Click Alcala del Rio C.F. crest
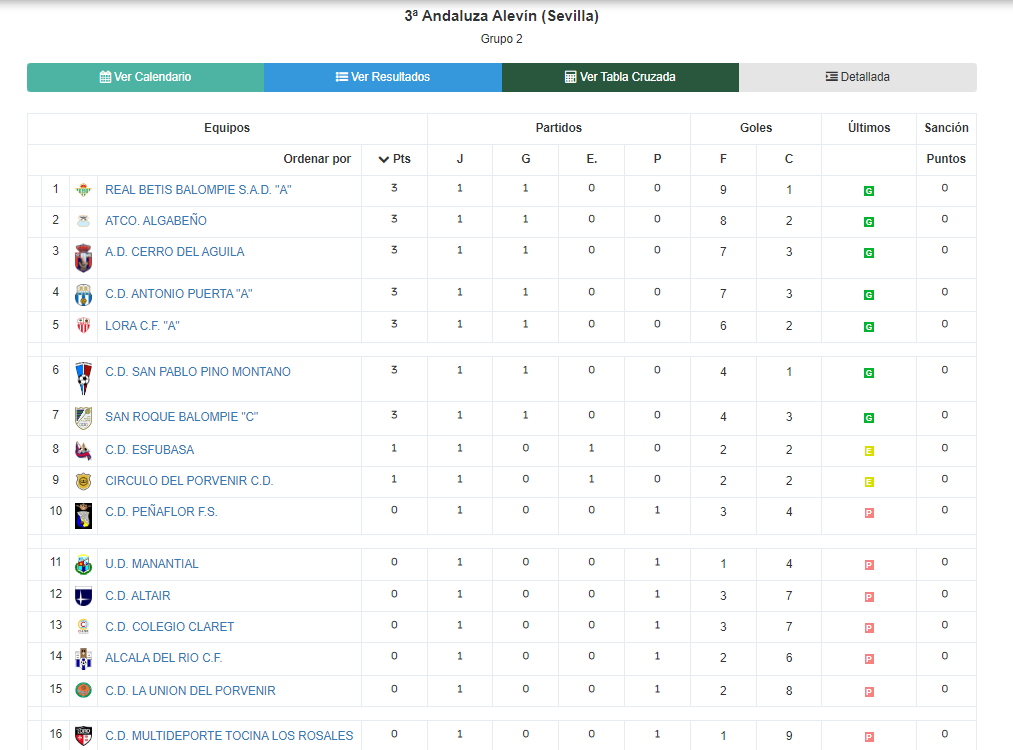The width and height of the screenshot is (1013, 750). point(83,659)
